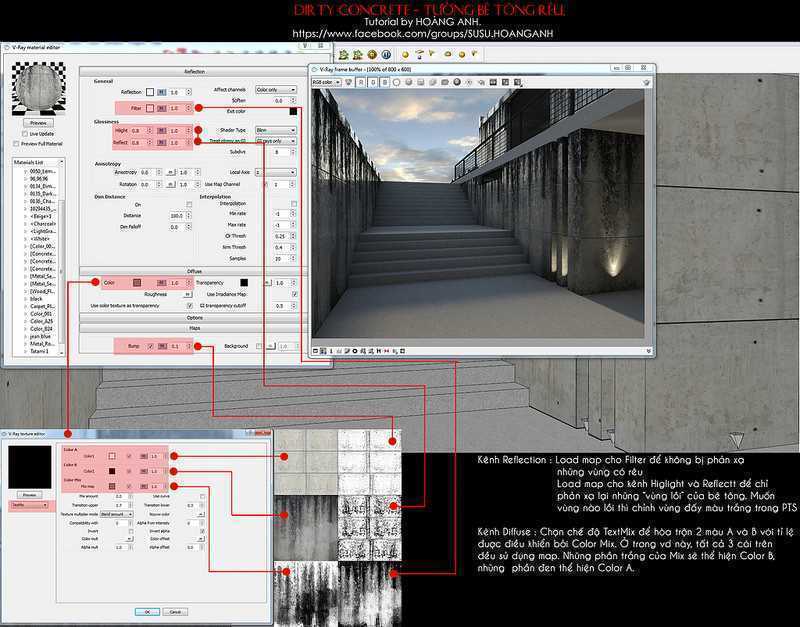Screen dimensions: 800x627
Task: Click the Color B map button in texture editor
Action: (143, 471)
